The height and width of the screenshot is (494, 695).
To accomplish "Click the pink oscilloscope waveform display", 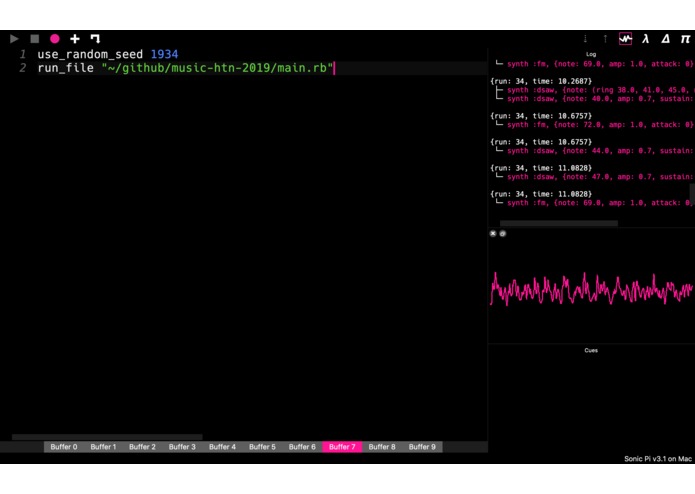I will 591,289.
